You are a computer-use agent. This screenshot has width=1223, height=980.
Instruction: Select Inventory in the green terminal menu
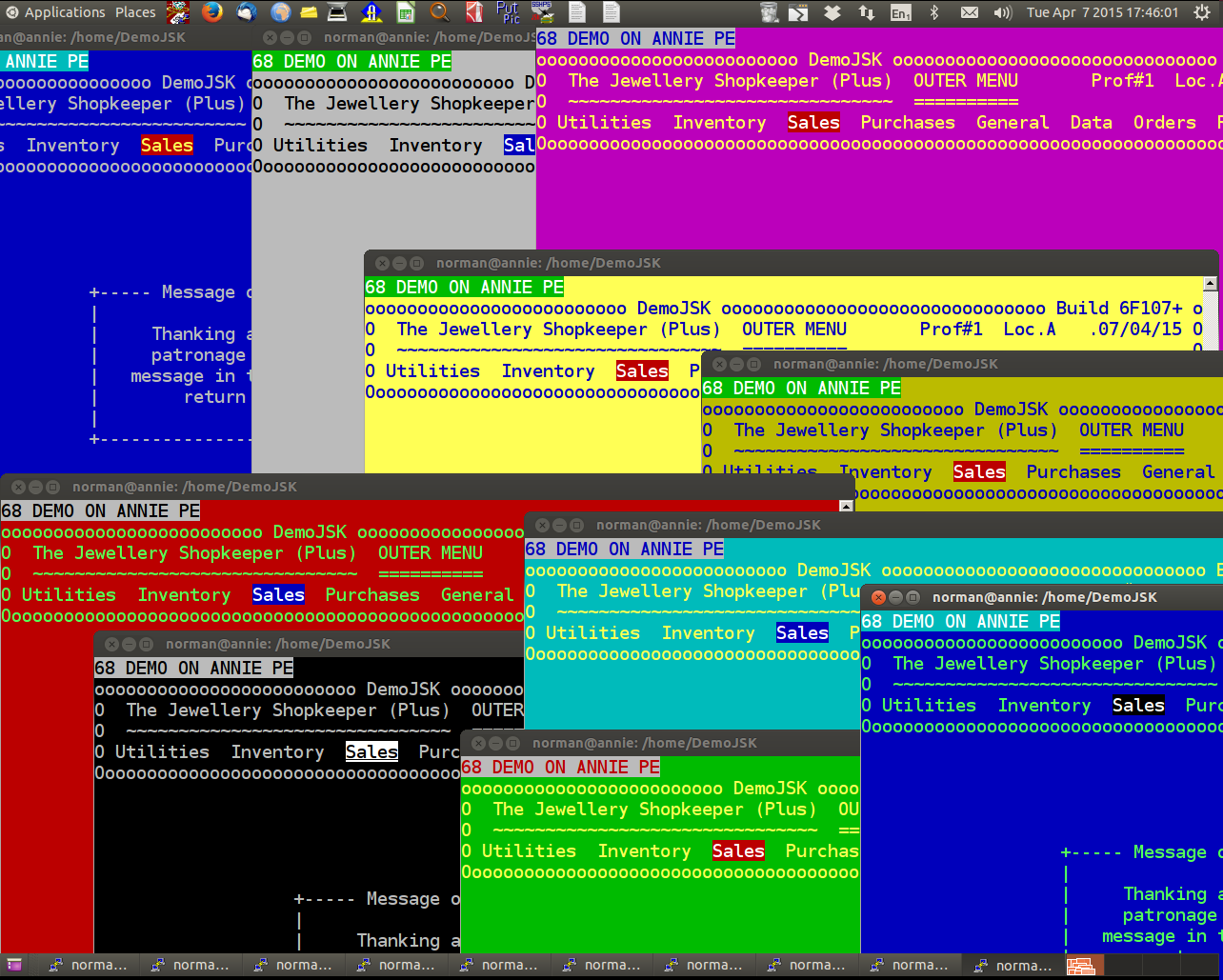pos(644,850)
